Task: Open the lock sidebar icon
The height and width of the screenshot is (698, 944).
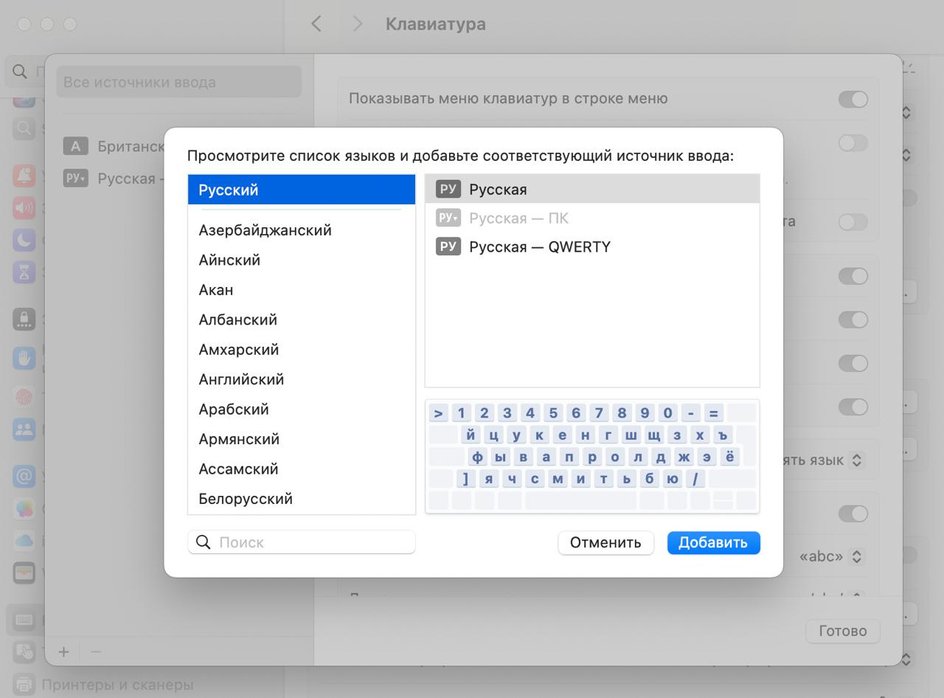Action: click(24, 319)
